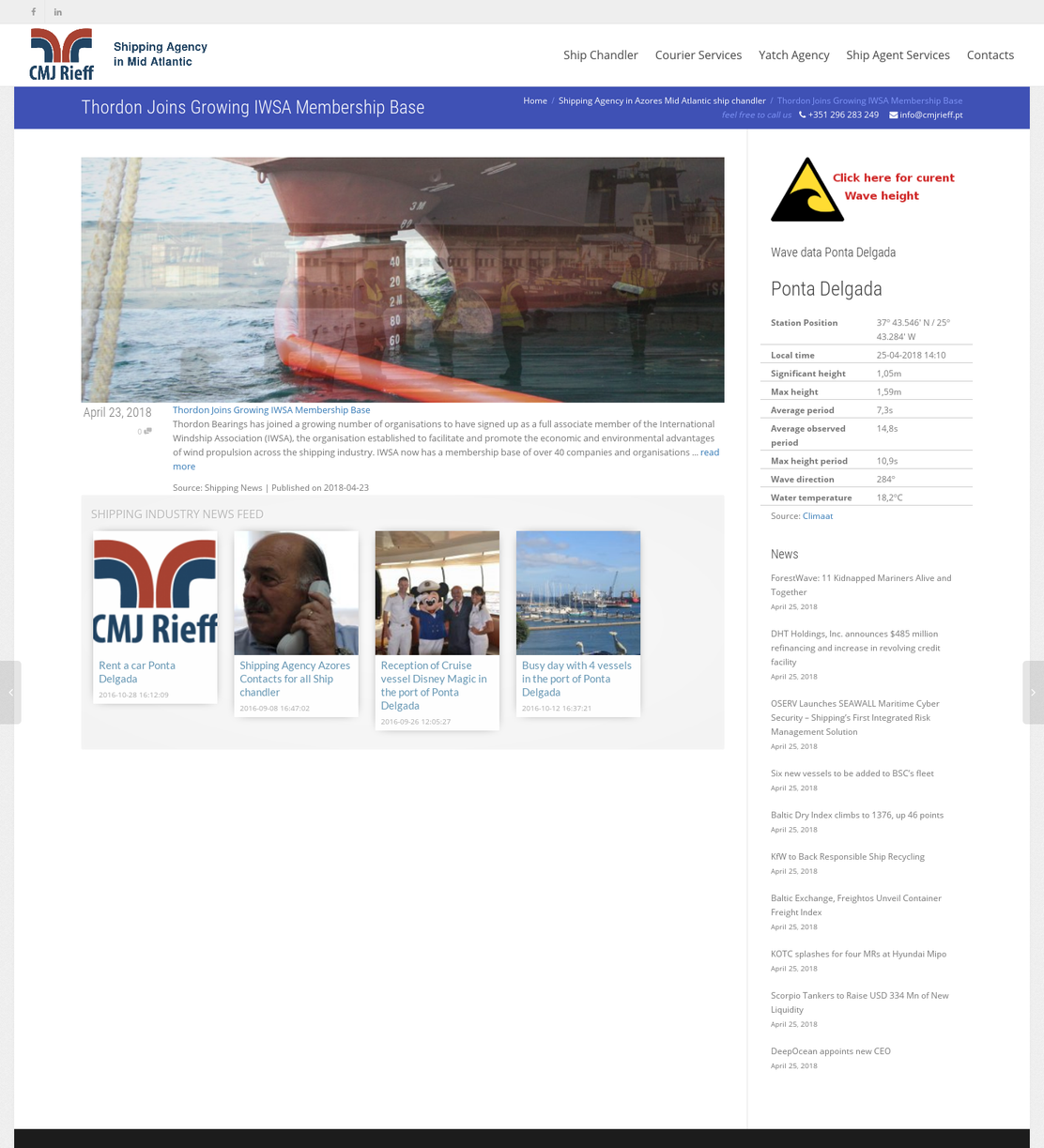
Task: Open man on phone thumbnail
Action: 296,592
